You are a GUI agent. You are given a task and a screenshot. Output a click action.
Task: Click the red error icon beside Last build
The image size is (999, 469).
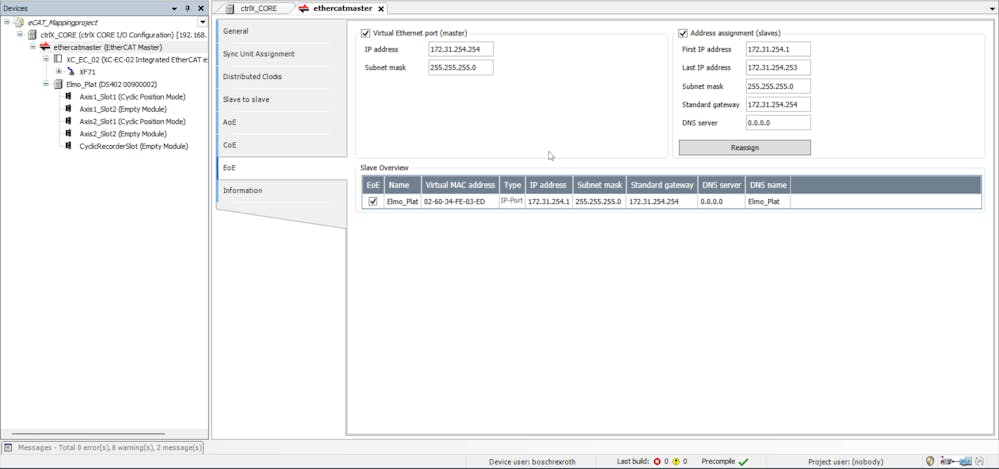(x=657, y=461)
